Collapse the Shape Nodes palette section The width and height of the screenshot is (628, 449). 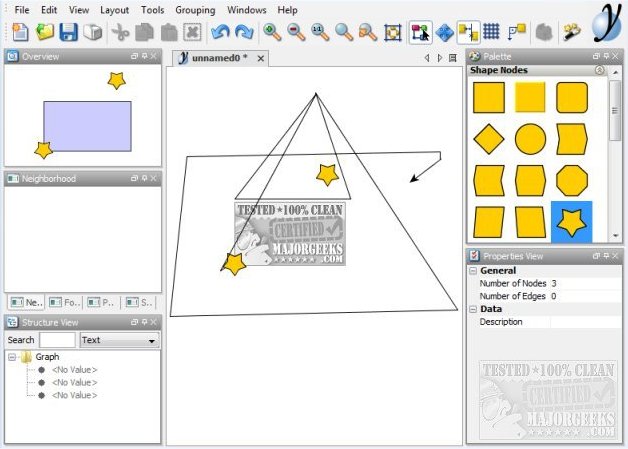pyautogui.click(x=599, y=70)
